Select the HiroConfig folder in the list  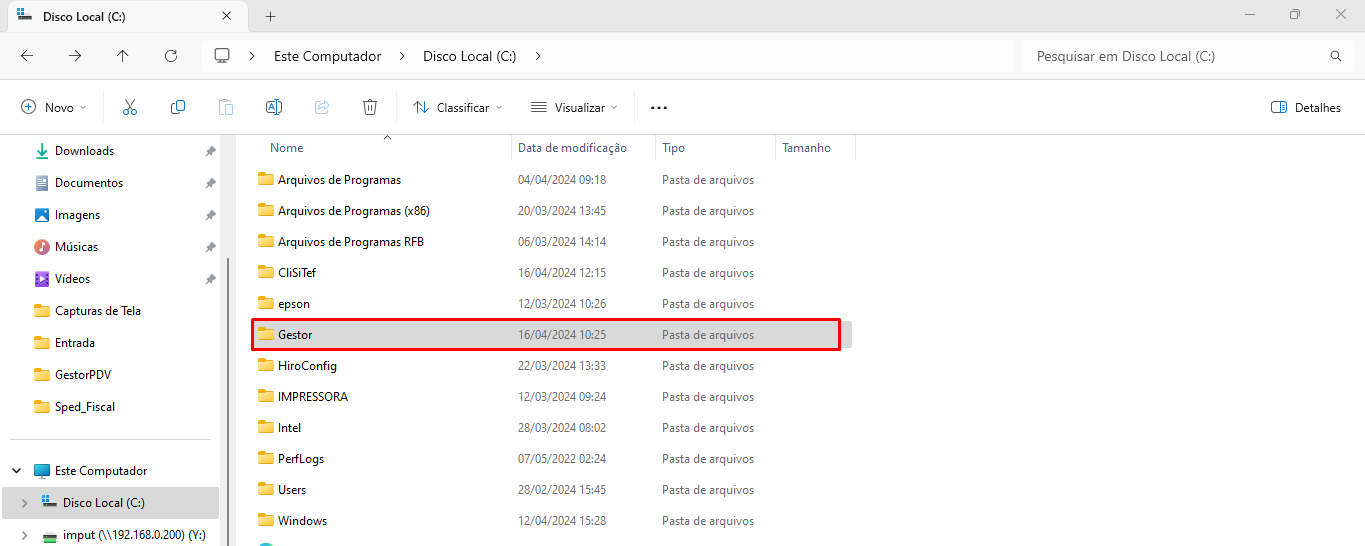coord(307,366)
